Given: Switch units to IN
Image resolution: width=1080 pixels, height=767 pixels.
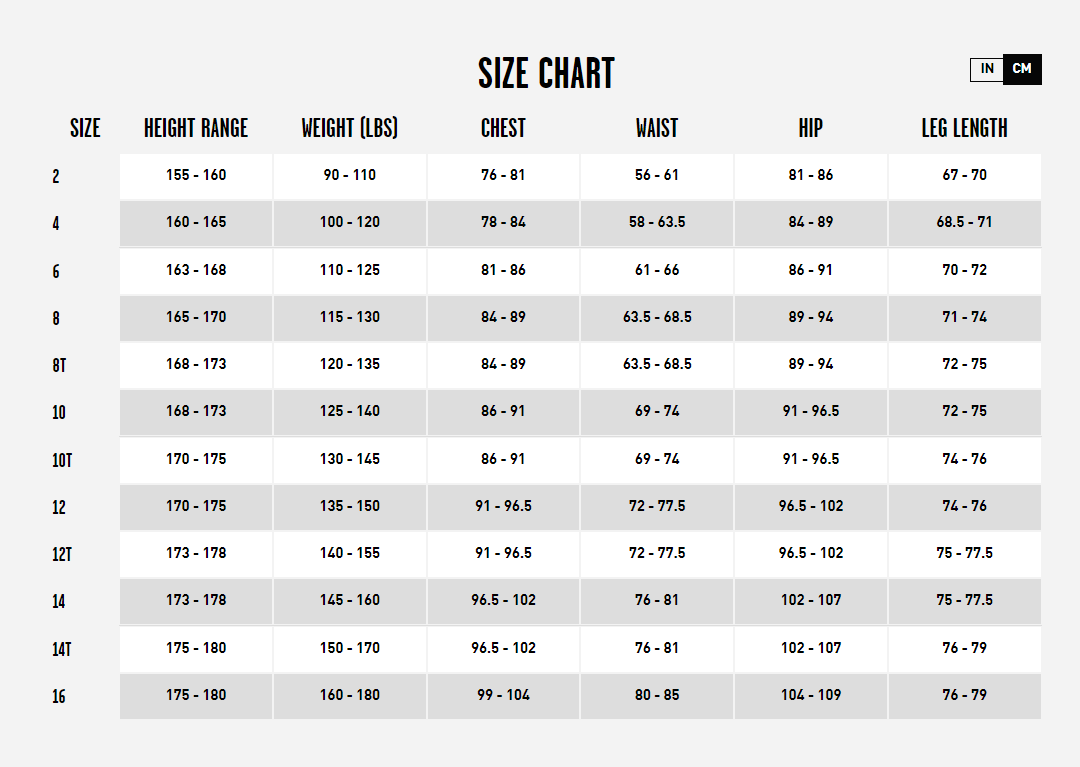Looking at the screenshot, I should pyautogui.click(x=986, y=69).
